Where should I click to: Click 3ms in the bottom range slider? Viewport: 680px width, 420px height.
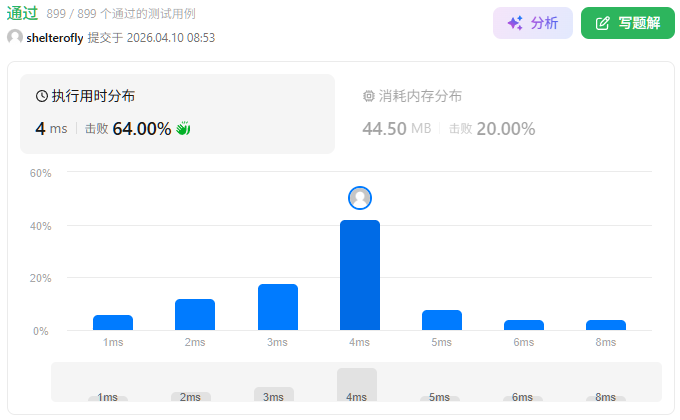pos(273,394)
